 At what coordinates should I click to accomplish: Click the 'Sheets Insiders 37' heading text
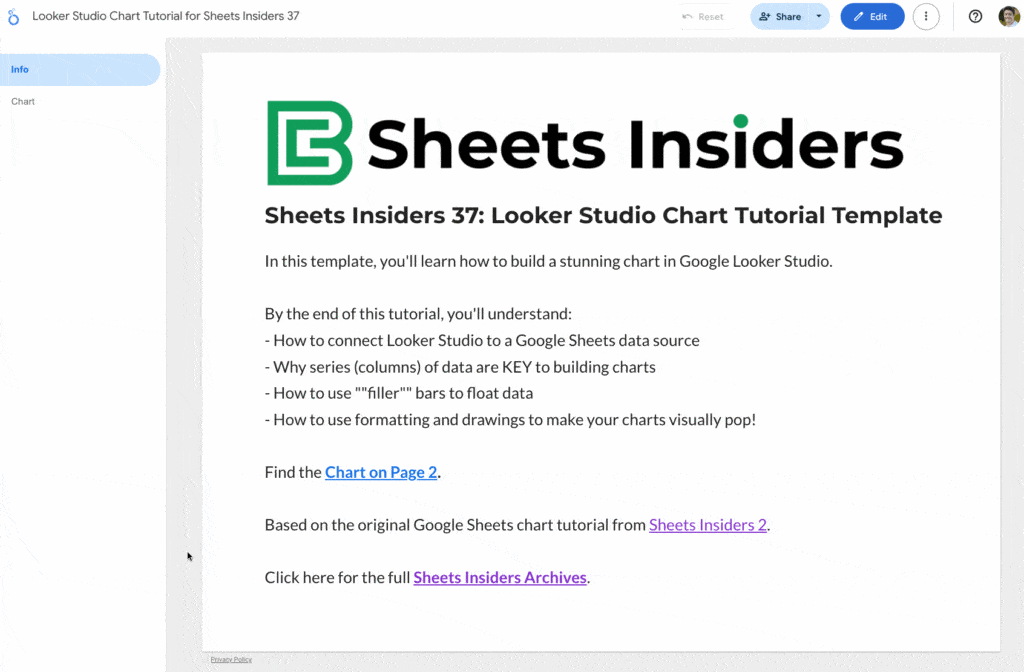[x=603, y=215]
